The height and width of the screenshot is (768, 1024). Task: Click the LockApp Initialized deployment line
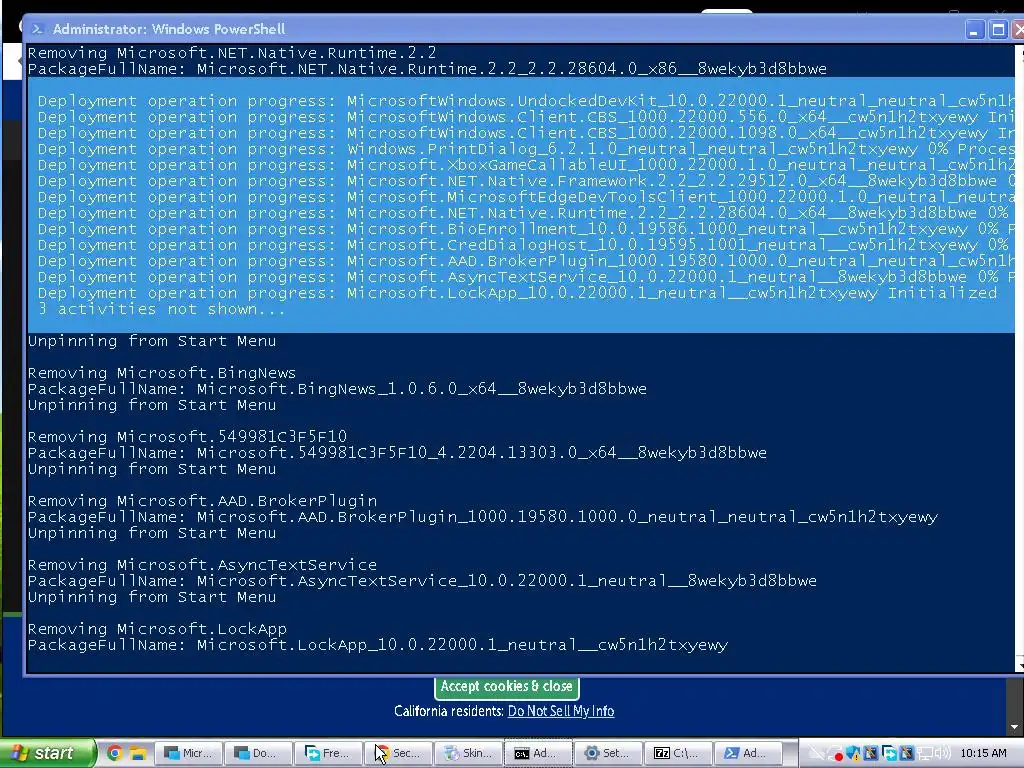point(517,293)
